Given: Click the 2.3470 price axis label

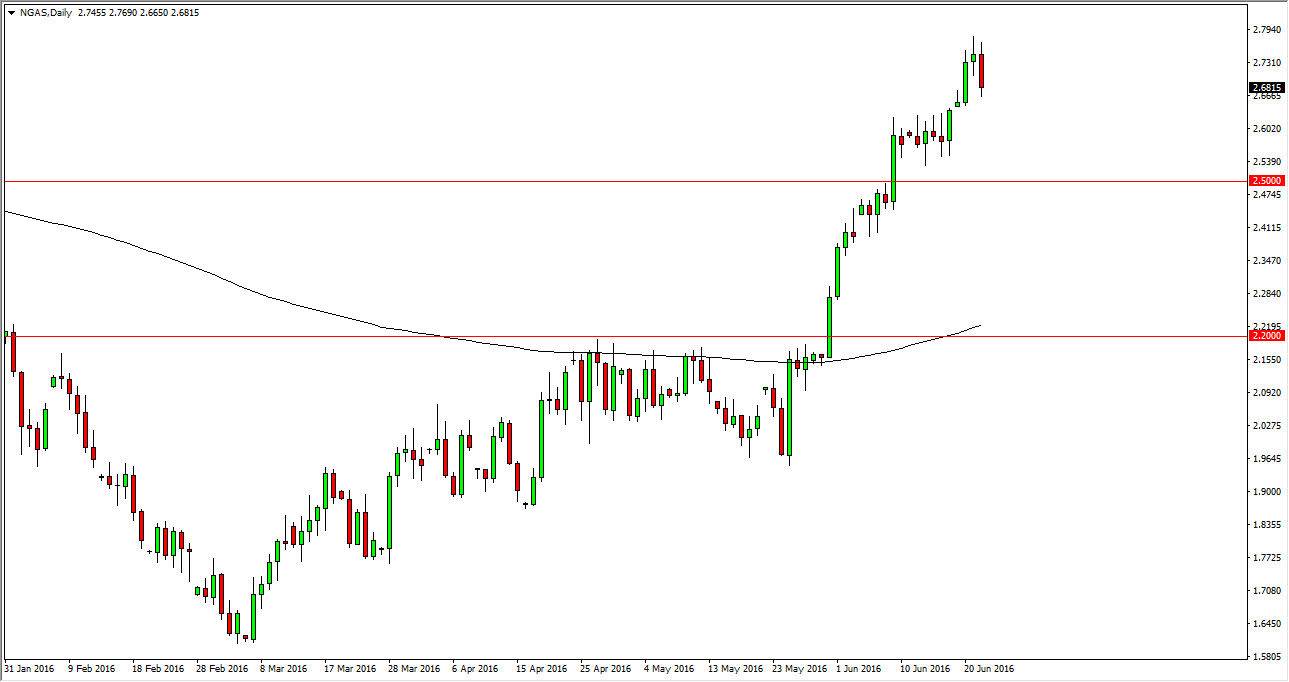Looking at the screenshot, I should 1265,261.
